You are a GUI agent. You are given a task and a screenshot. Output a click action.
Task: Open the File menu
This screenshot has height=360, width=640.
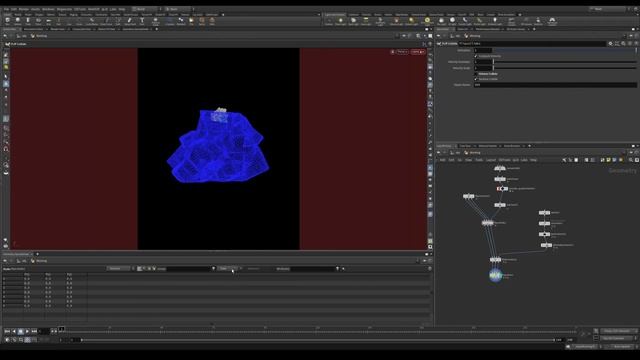tap(6, 9)
